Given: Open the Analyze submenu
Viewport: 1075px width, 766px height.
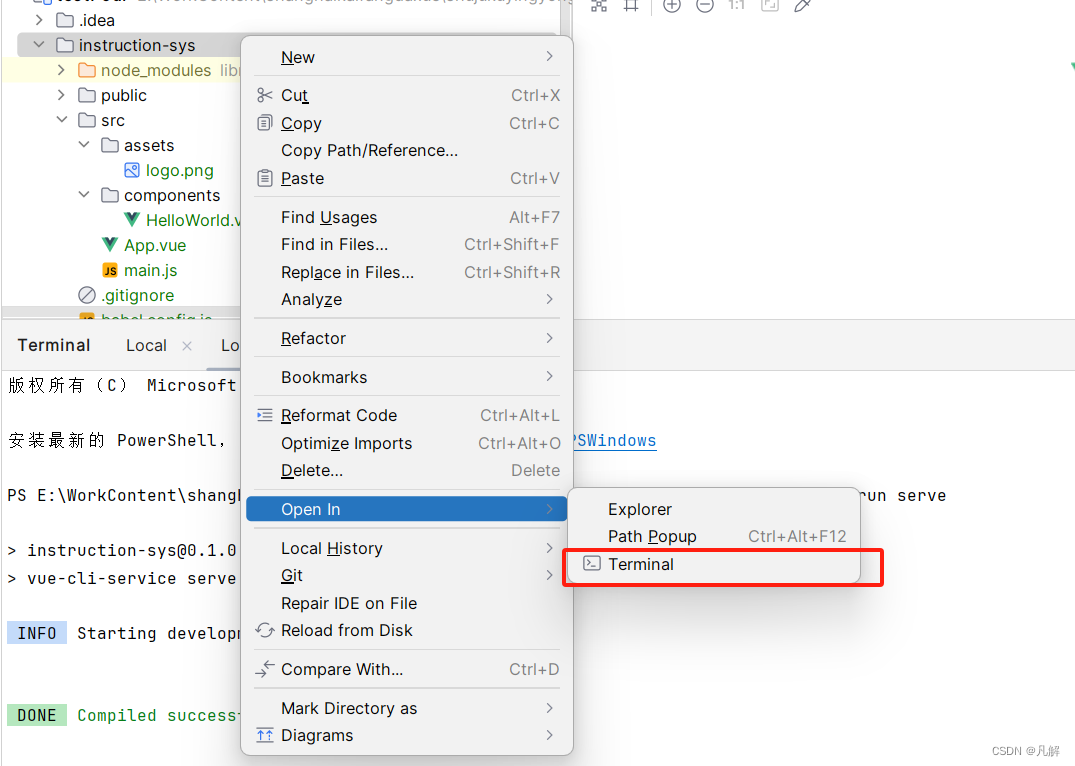Looking at the screenshot, I should click(407, 300).
